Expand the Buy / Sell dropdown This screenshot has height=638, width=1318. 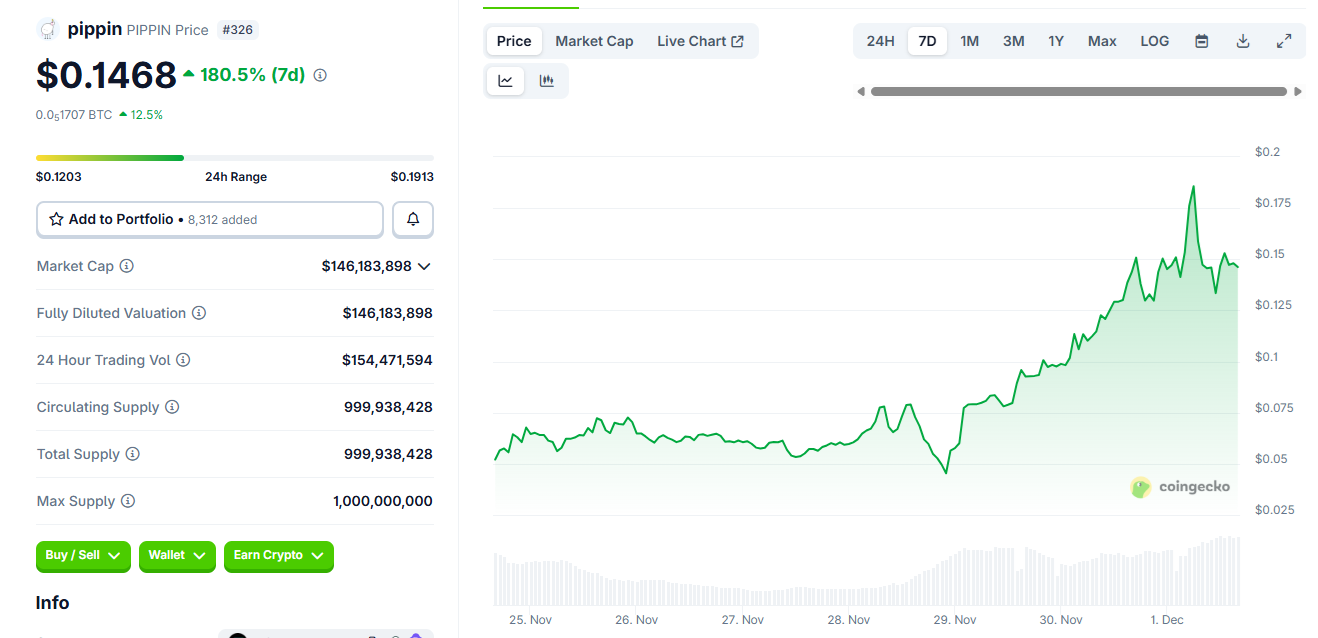point(83,557)
